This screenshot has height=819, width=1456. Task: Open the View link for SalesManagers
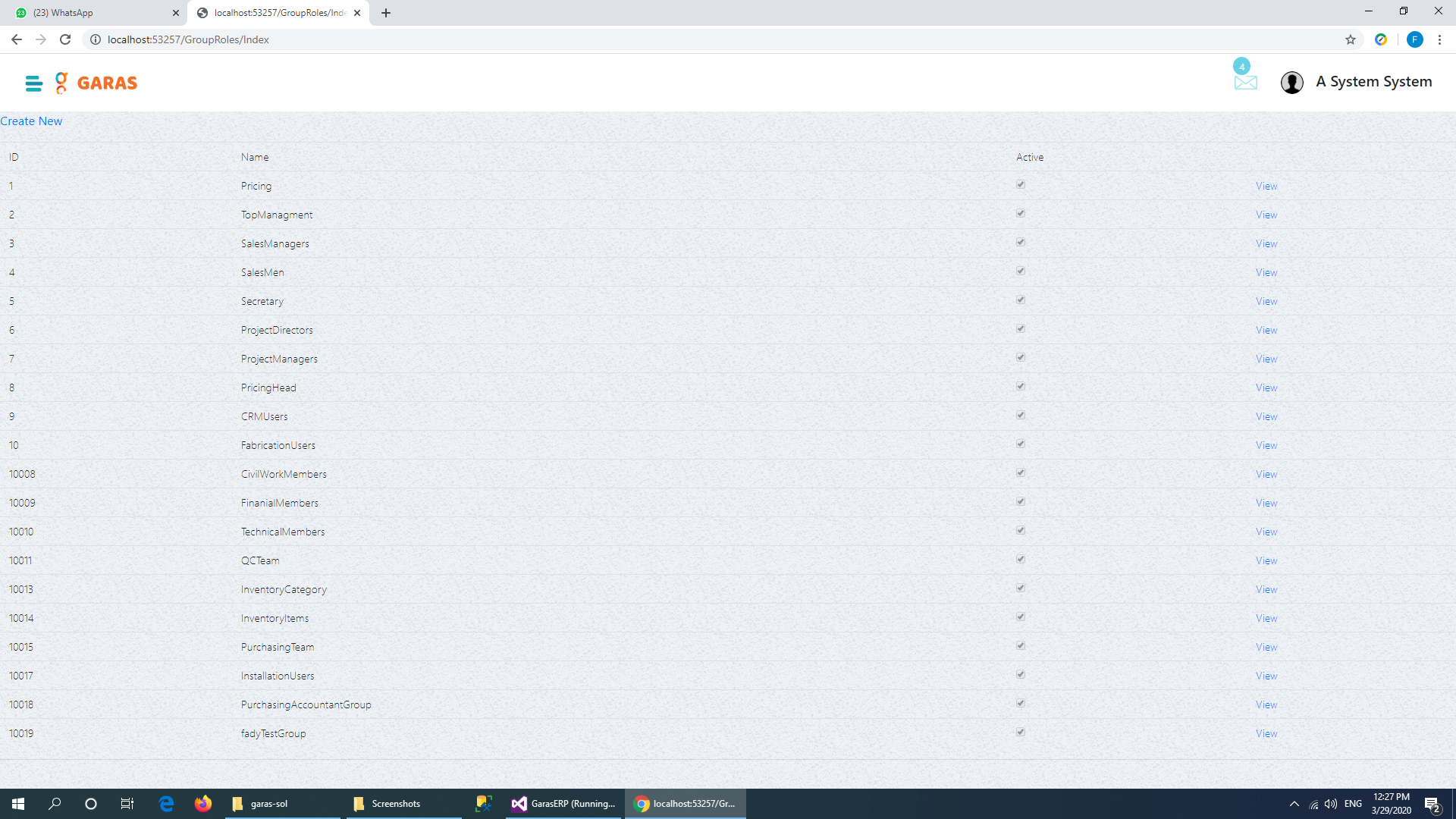pyautogui.click(x=1266, y=243)
